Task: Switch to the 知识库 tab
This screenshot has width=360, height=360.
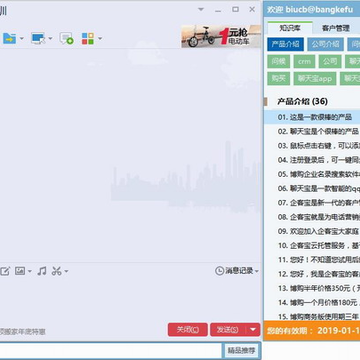Action: click(x=290, y=28)
